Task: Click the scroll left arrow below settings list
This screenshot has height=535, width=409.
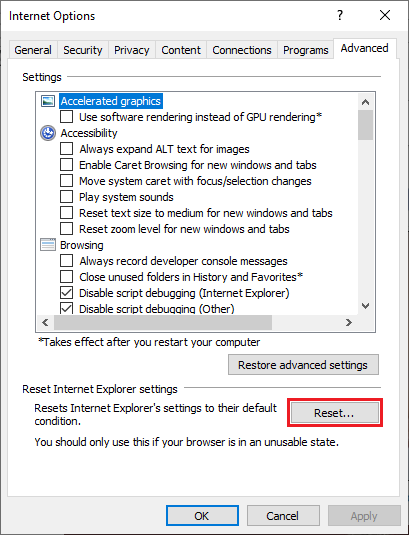Action: pyautogui.click(x=45, y=322)
